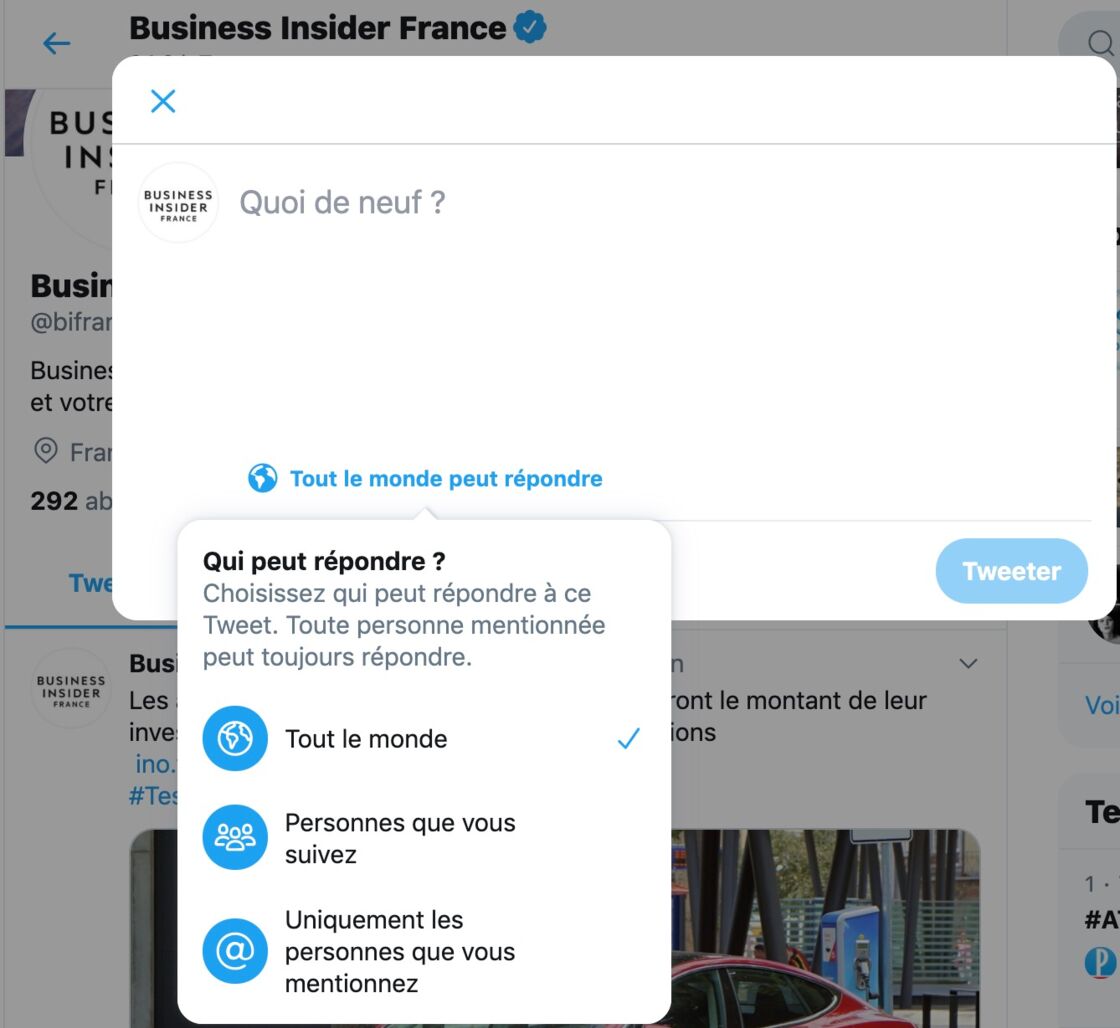
Task: Select "Personnes que vous suivez" option
Action: (424, 838)
